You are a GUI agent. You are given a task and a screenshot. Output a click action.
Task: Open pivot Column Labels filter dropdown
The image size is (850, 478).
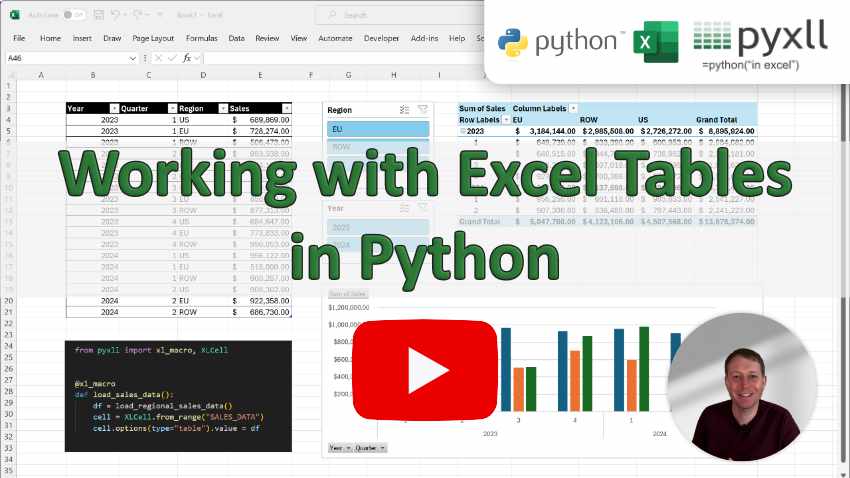pyautogui.click(x=573, y=108)
